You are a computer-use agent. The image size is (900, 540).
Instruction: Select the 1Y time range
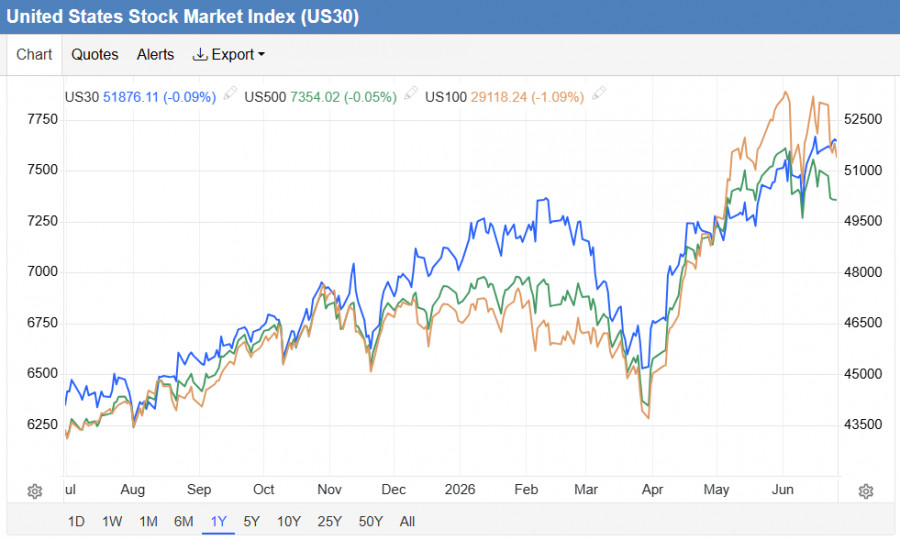tap(219, 521)
